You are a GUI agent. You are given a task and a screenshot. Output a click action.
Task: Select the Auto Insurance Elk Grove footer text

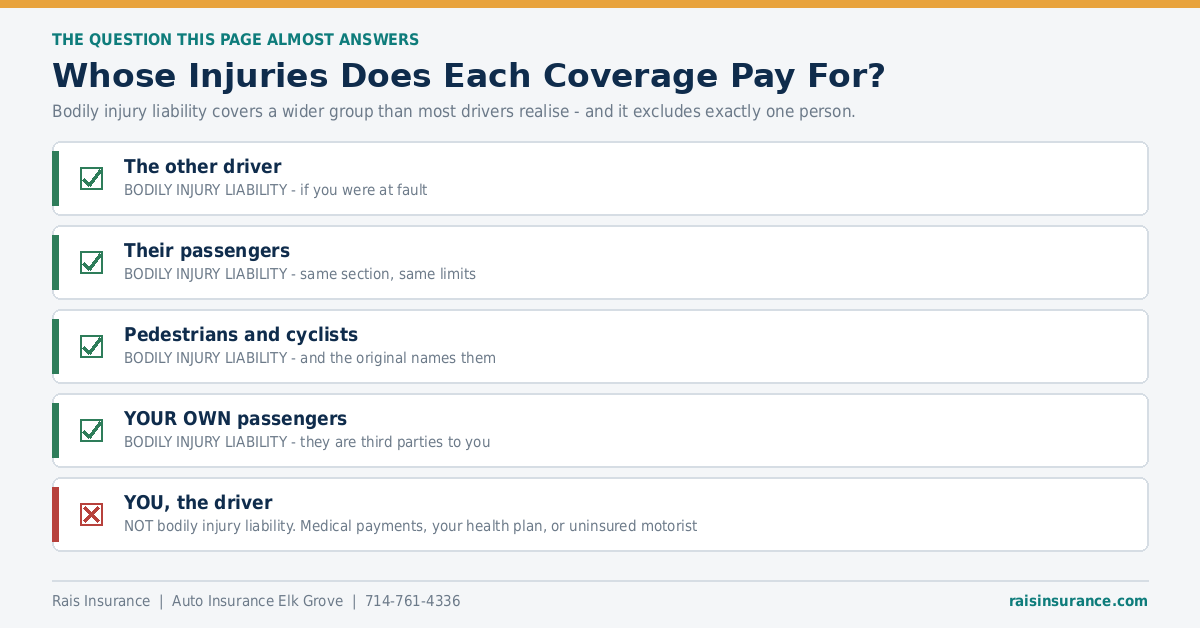tap(257, 601)
